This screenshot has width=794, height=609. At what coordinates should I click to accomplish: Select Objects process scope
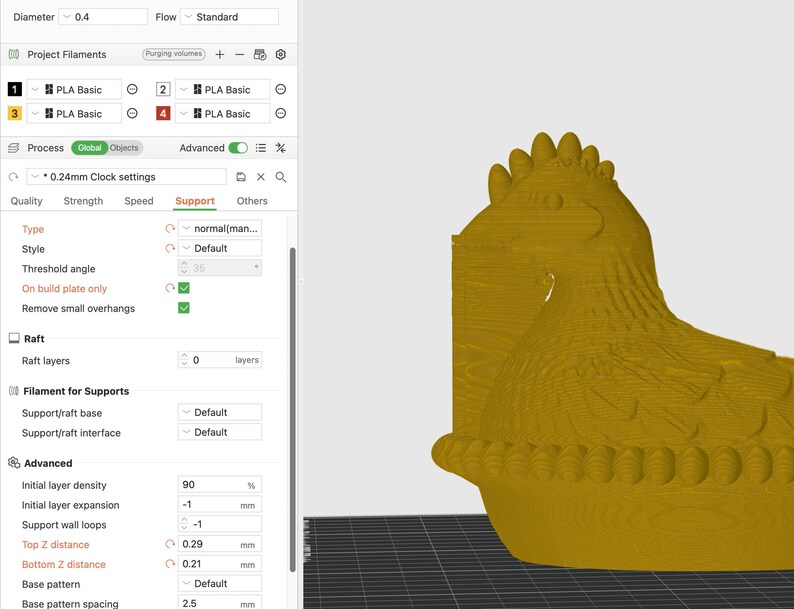[125, 148]
